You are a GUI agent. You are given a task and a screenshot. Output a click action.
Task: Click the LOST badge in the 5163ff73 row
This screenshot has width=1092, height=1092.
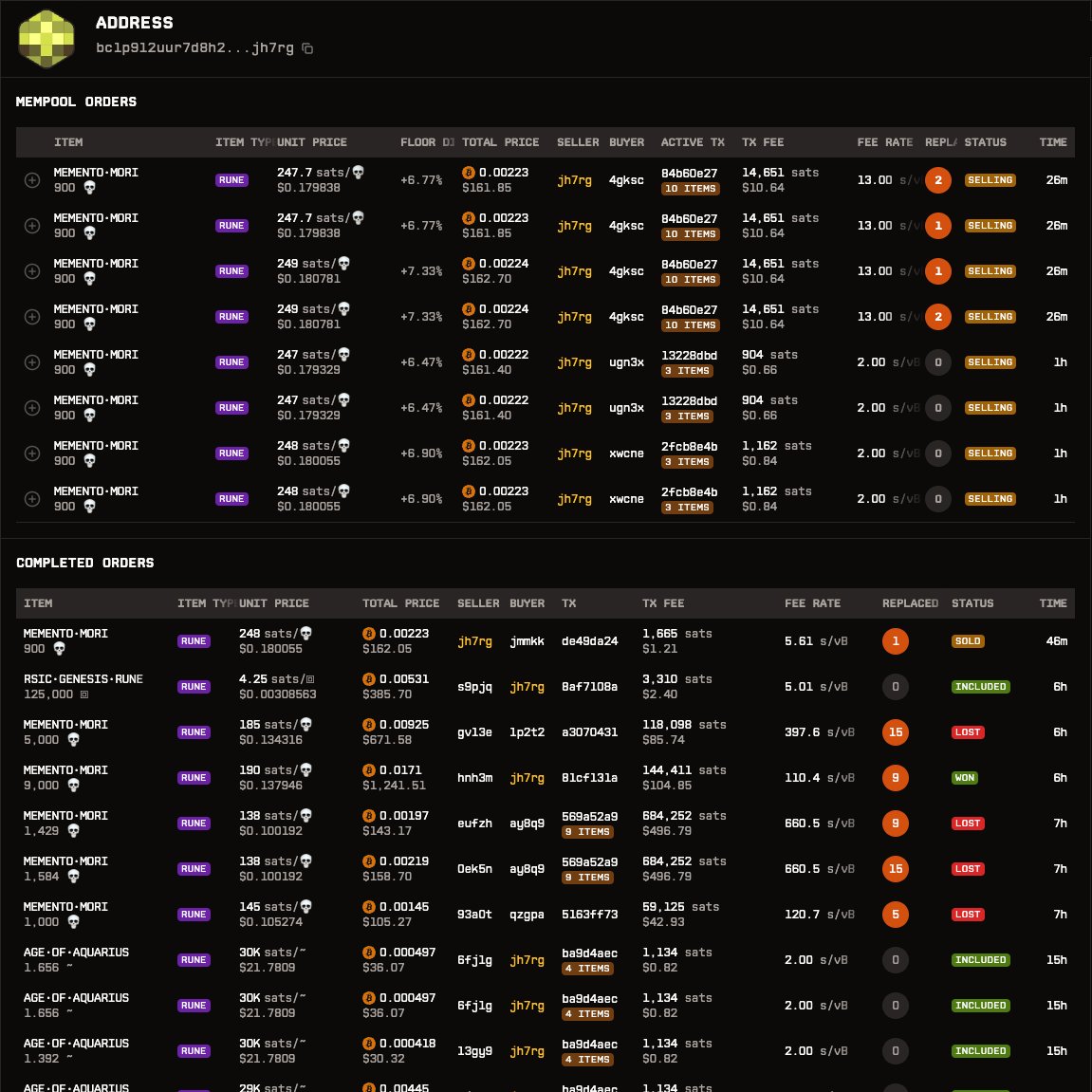968,915
